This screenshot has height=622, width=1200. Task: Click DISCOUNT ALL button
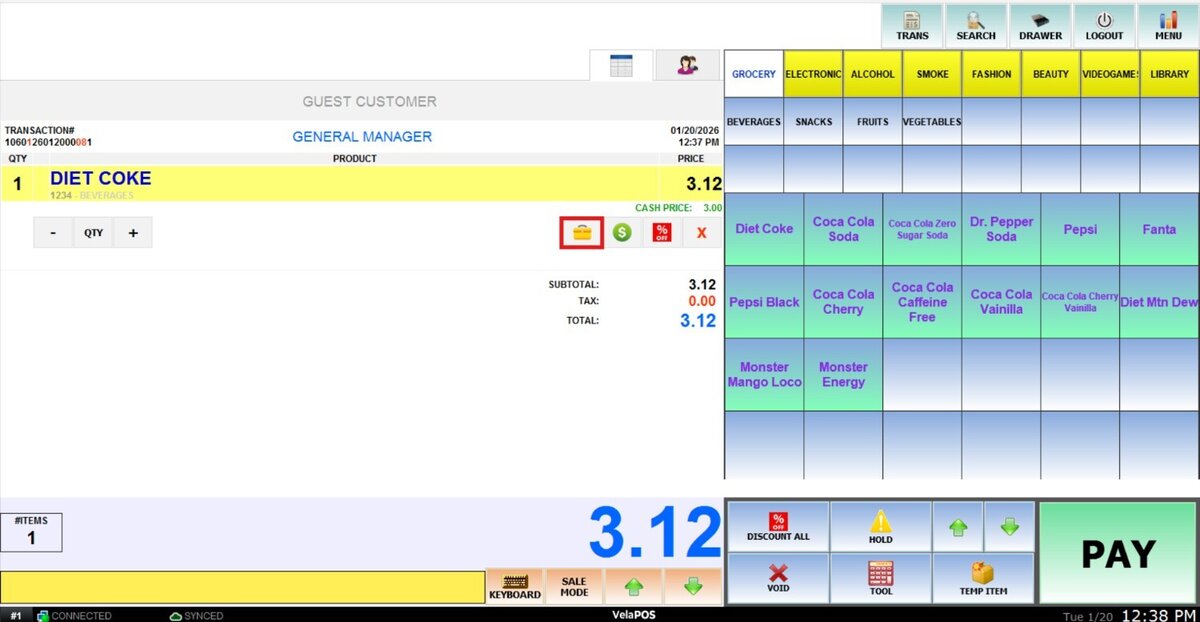[x=778, y=527]
